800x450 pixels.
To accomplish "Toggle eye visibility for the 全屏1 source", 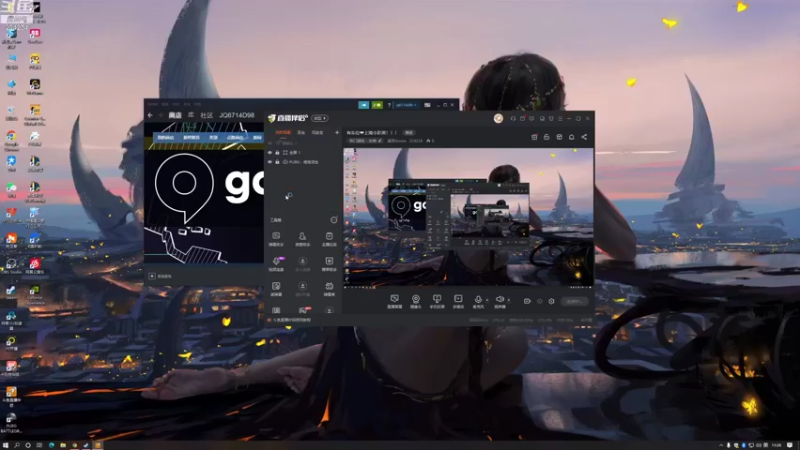I will [x=270, y=153].
